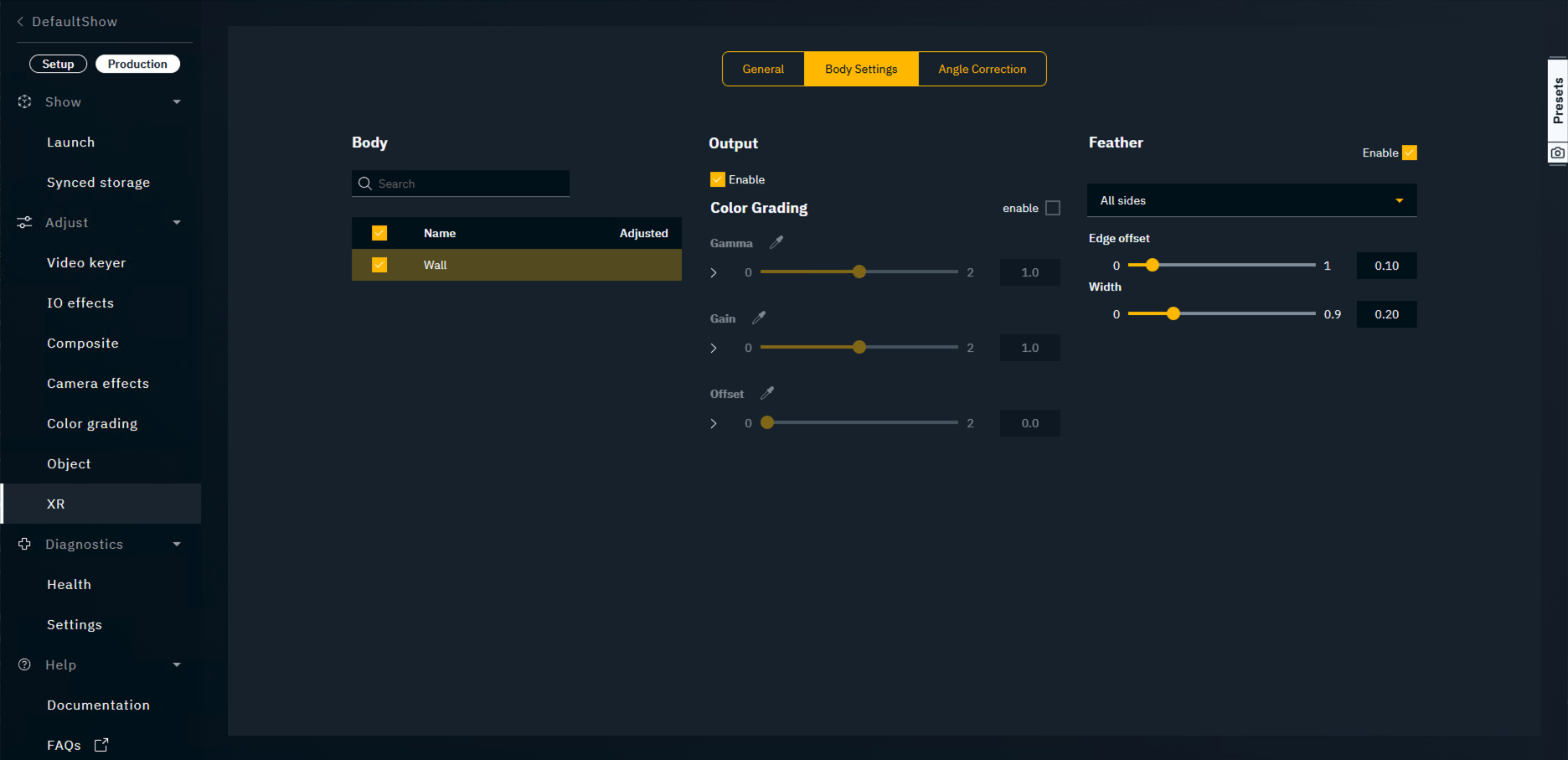The image size is (1568, 760).
Task: Click the search magnifier icon in Body
Action: (365, 184)
